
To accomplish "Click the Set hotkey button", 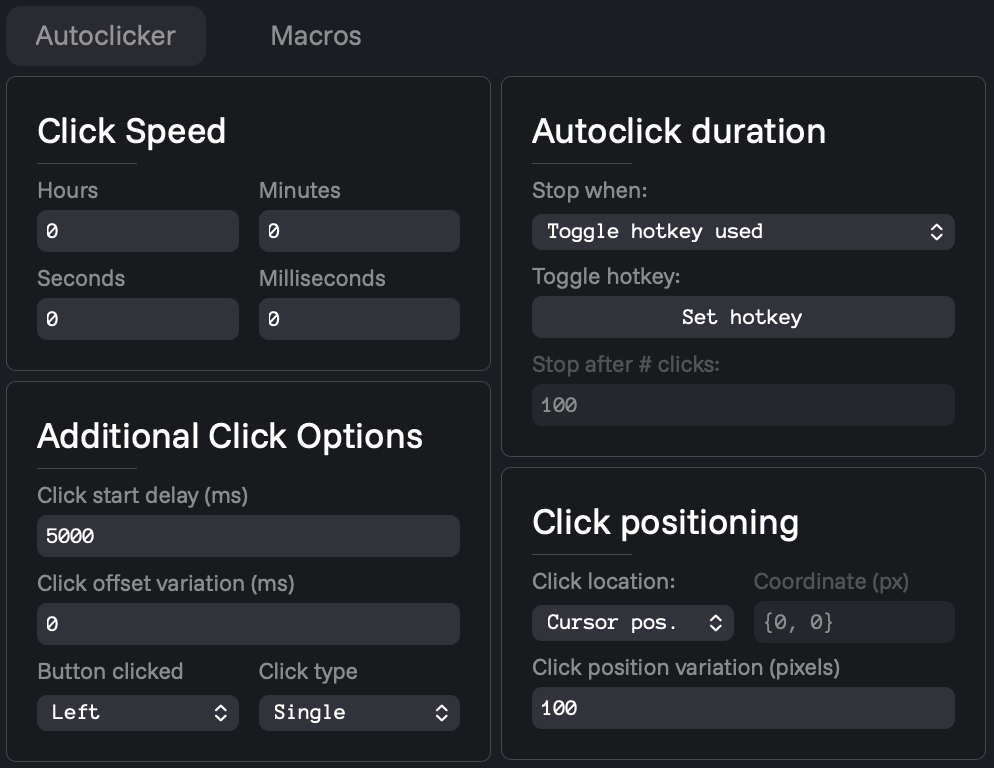I will 742,317.
